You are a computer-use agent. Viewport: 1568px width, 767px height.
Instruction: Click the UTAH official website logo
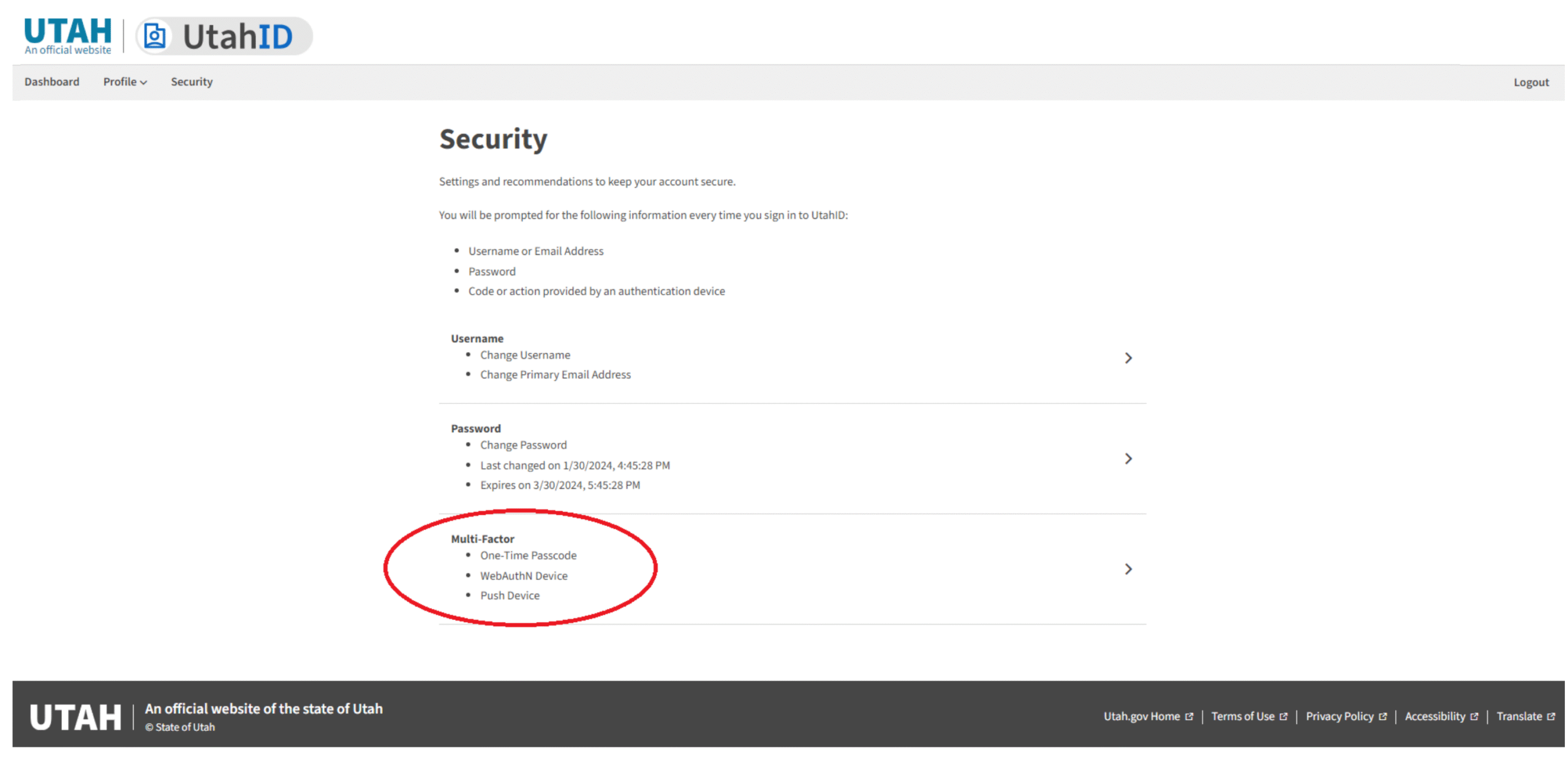[67, 36]
